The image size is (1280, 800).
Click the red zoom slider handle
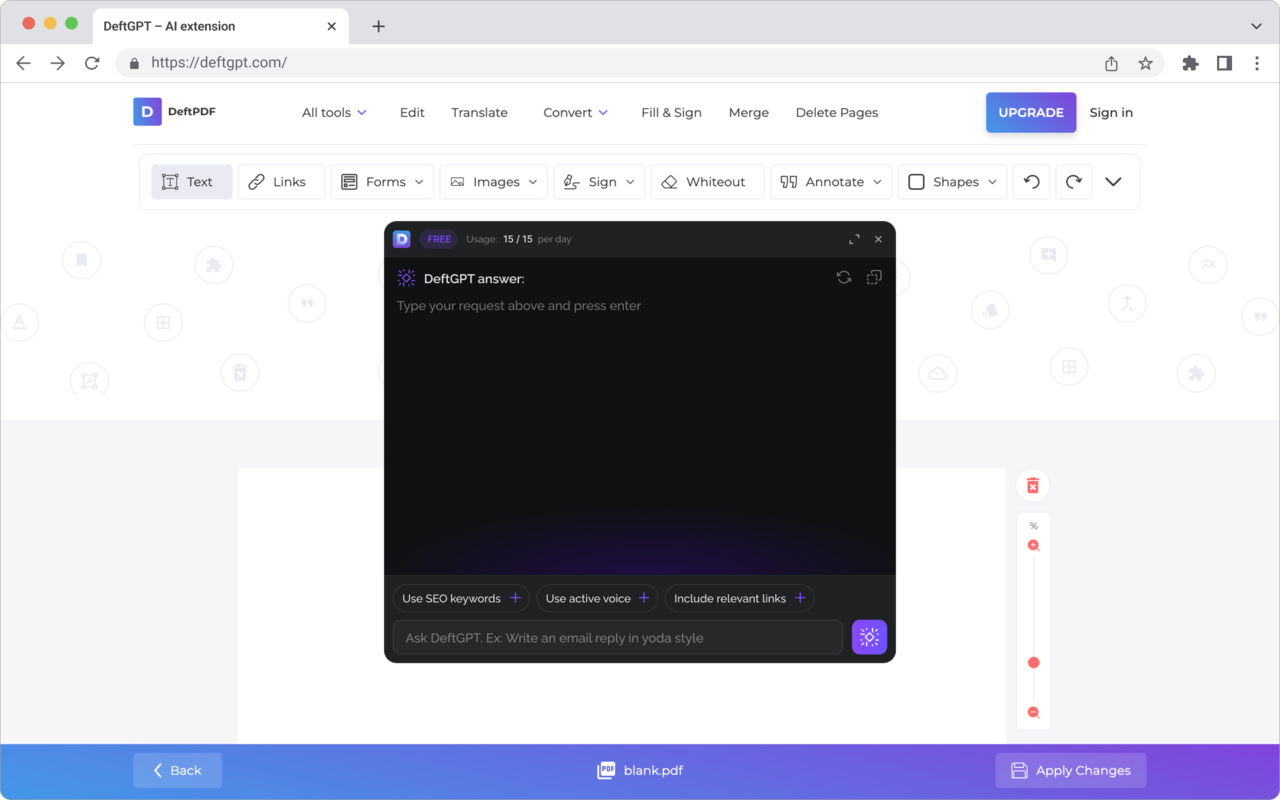1034,663
